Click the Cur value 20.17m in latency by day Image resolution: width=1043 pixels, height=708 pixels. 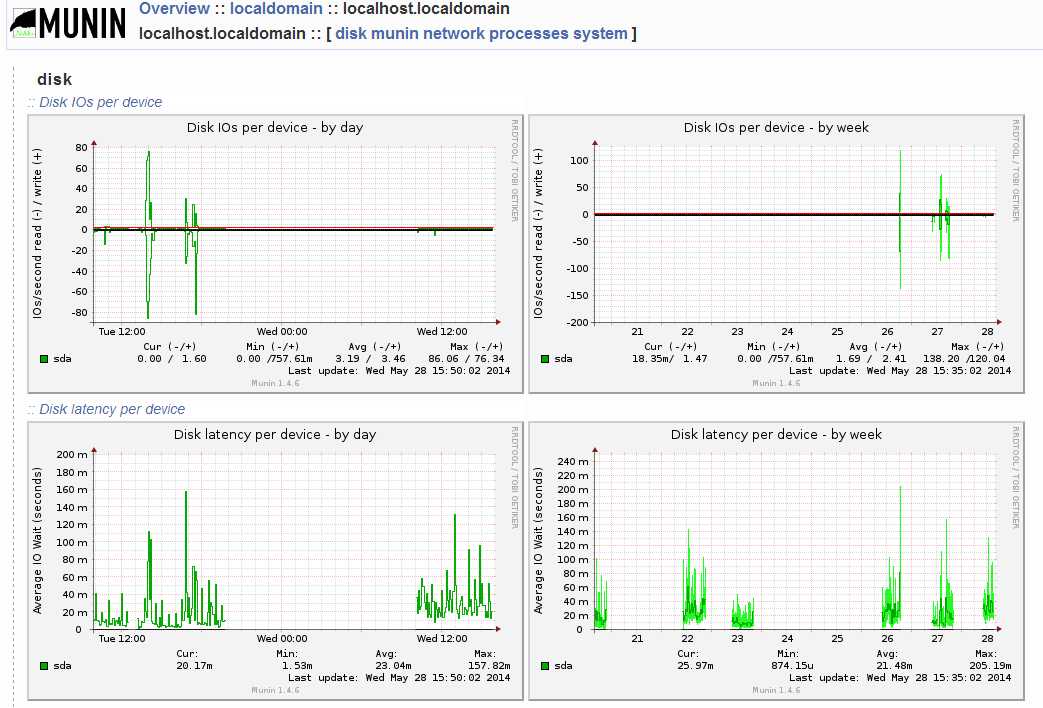tap(194, 665)
